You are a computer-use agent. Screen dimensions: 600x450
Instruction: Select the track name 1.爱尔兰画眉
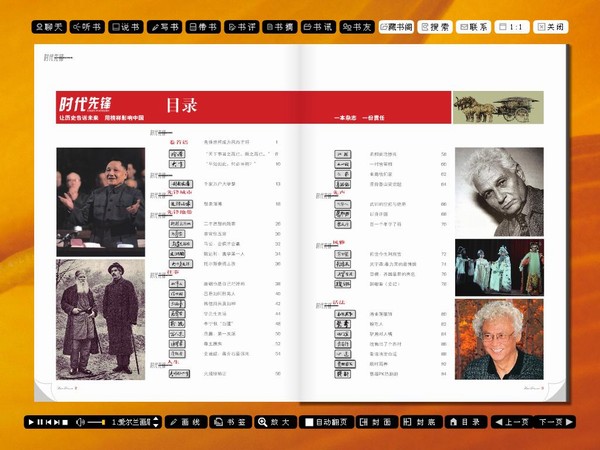click(x=131, y=422)
